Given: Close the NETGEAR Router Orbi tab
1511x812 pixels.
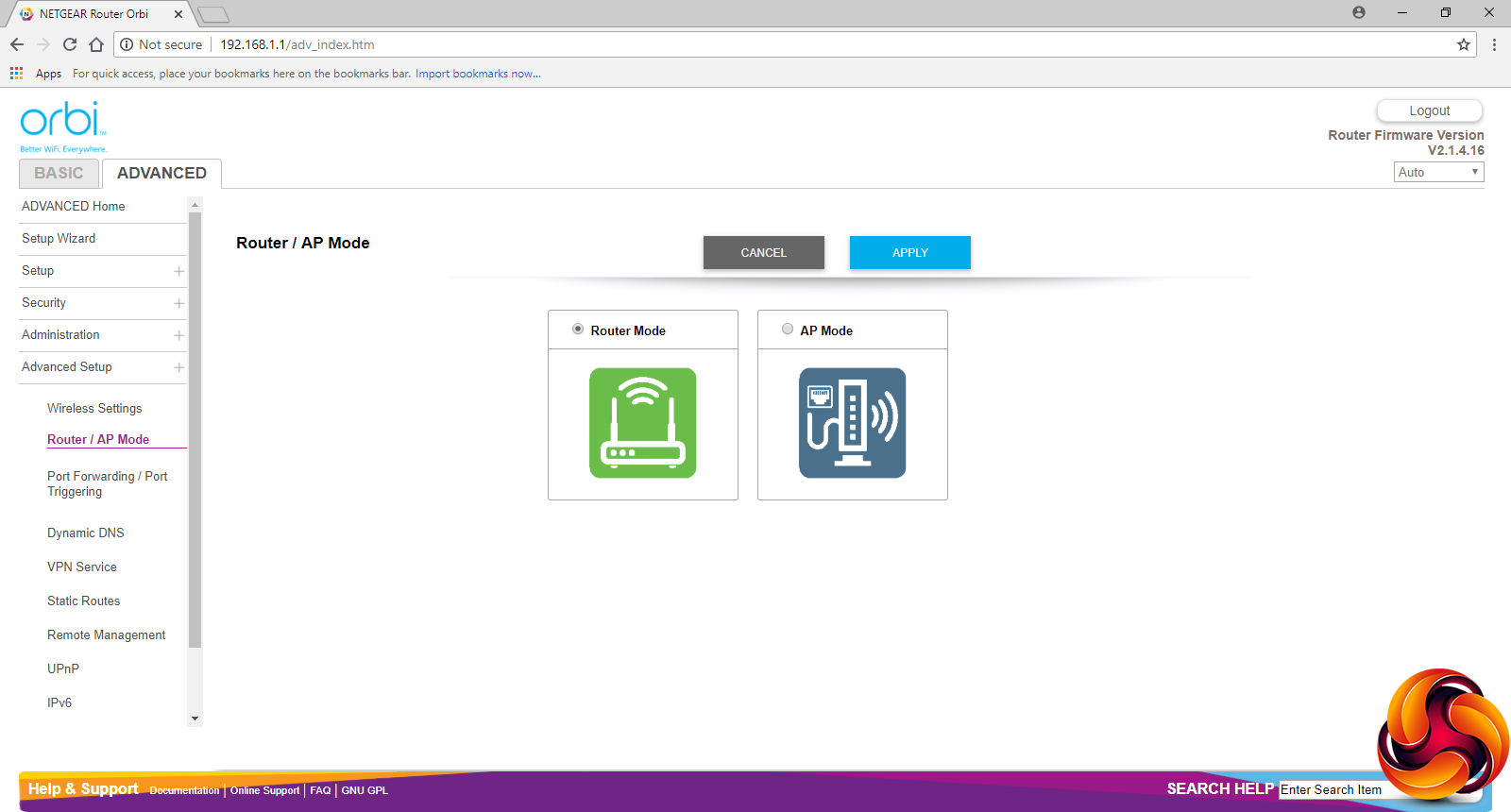Looking at the screenshot, I should pyautogui.click(x=178, y=14).
